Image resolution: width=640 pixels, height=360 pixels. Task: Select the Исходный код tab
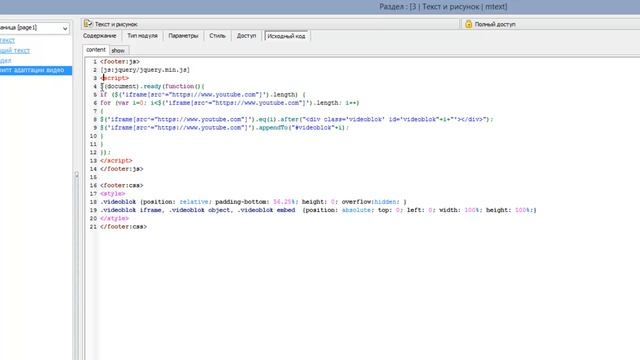[286, 36]
